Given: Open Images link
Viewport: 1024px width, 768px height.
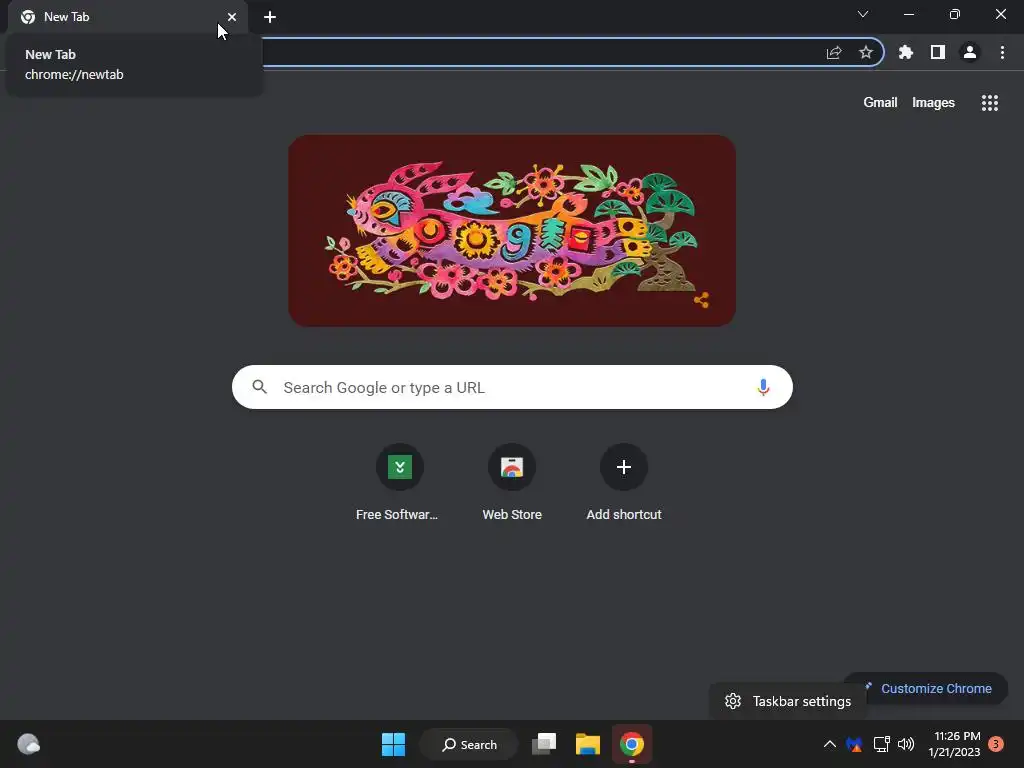Looking at the screenshot, I should click(x=933, y=103).
